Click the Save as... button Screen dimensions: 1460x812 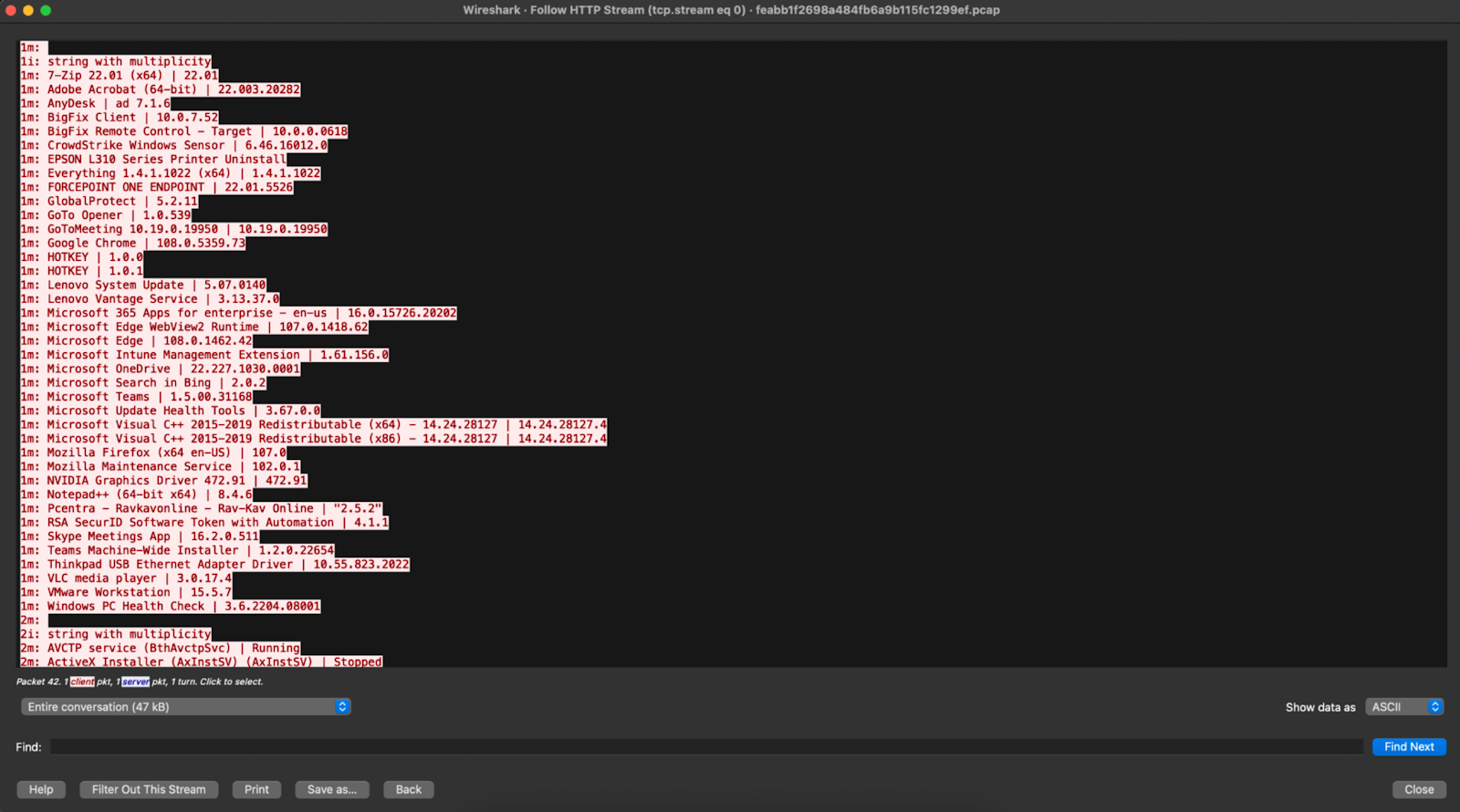332,790
